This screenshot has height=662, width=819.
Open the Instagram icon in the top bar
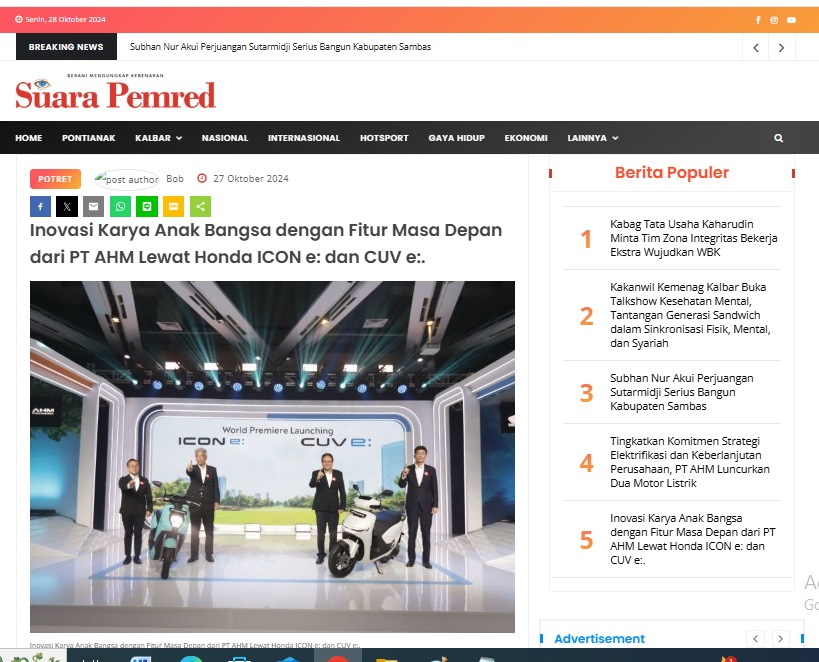click(x=774, y=20)
